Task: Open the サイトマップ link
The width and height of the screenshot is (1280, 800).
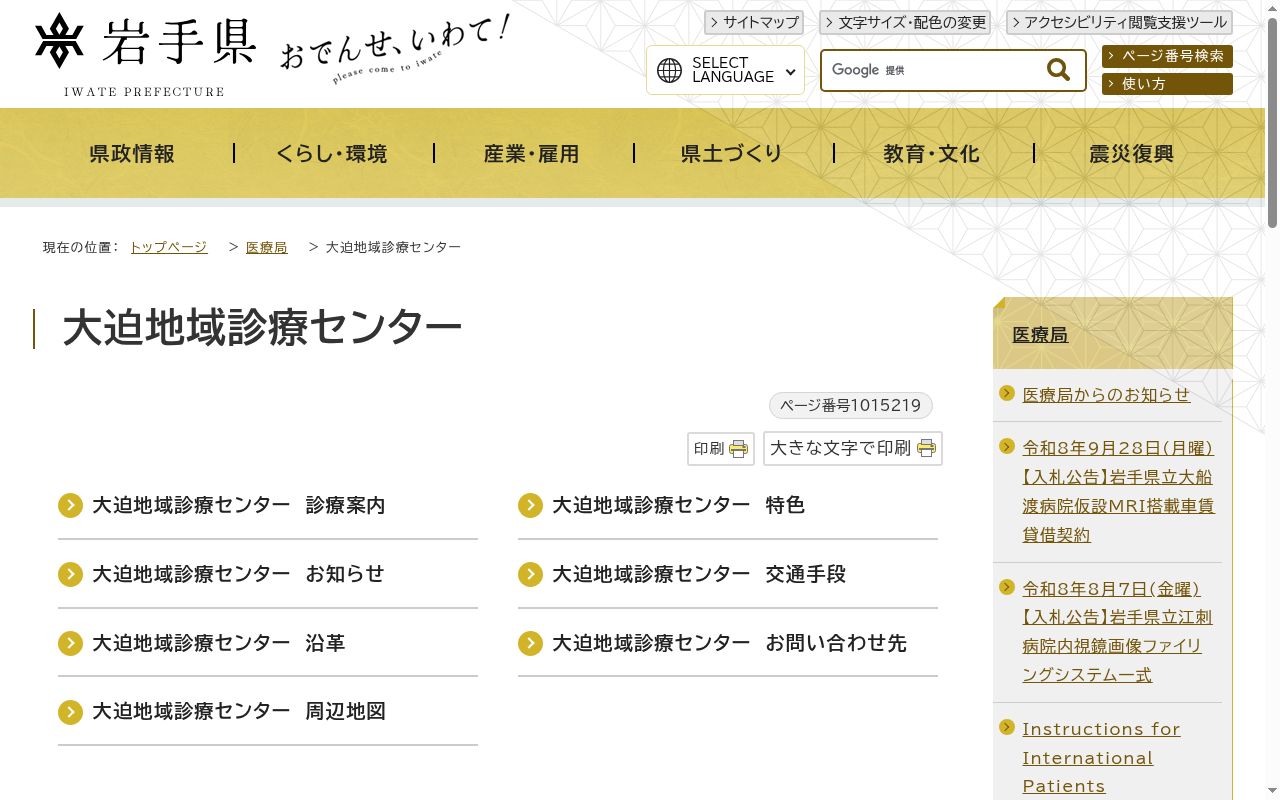Action: (x=754, y=22)
